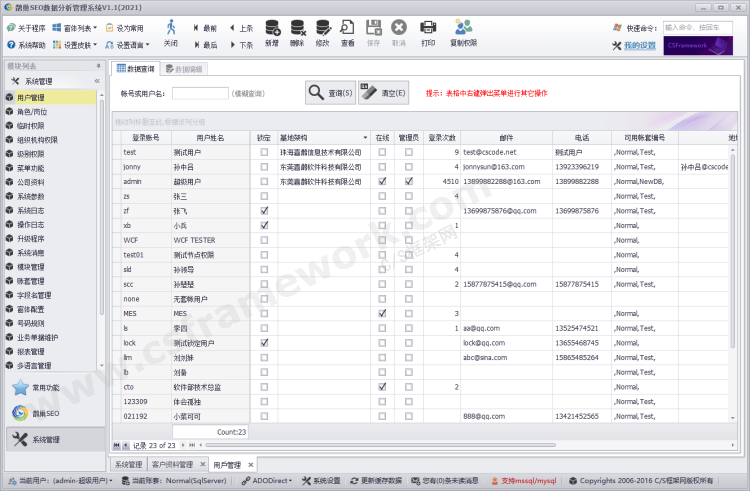Image resolution: width=750 pixels, height=491 pixels.
Task: Open 当前用户 admin dropdown in status bar
Action: pos(61,480)
